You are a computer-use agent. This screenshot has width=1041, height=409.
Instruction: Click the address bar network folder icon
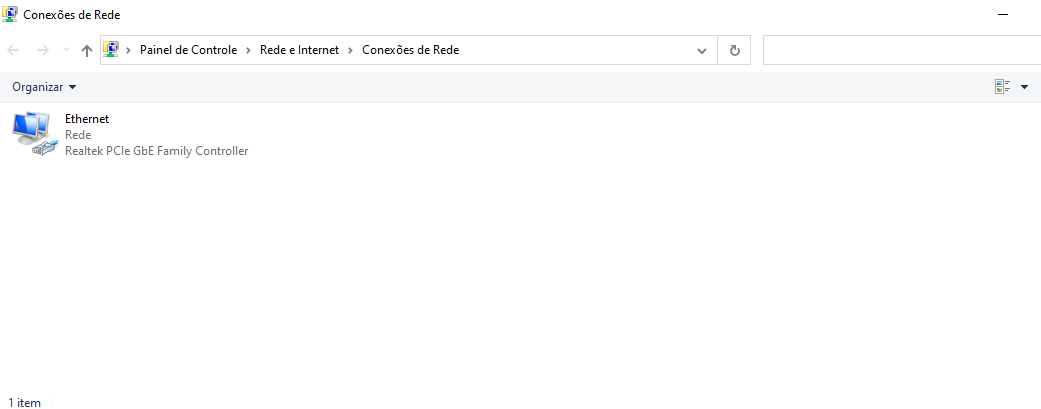point(111,49)
